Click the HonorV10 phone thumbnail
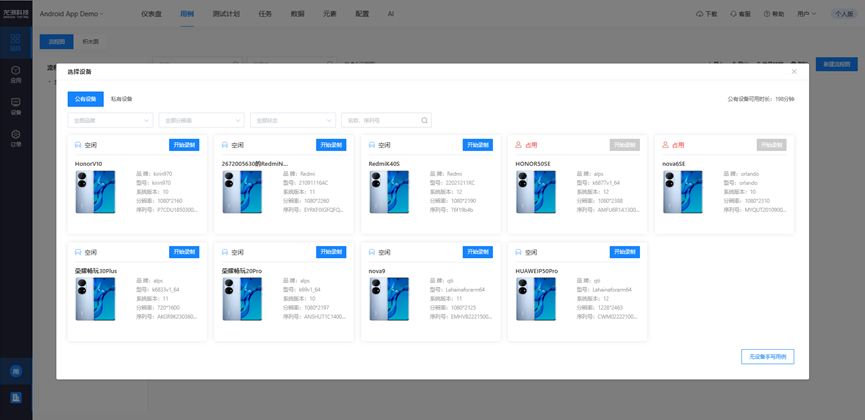865x420 pixels. [95, 192]
